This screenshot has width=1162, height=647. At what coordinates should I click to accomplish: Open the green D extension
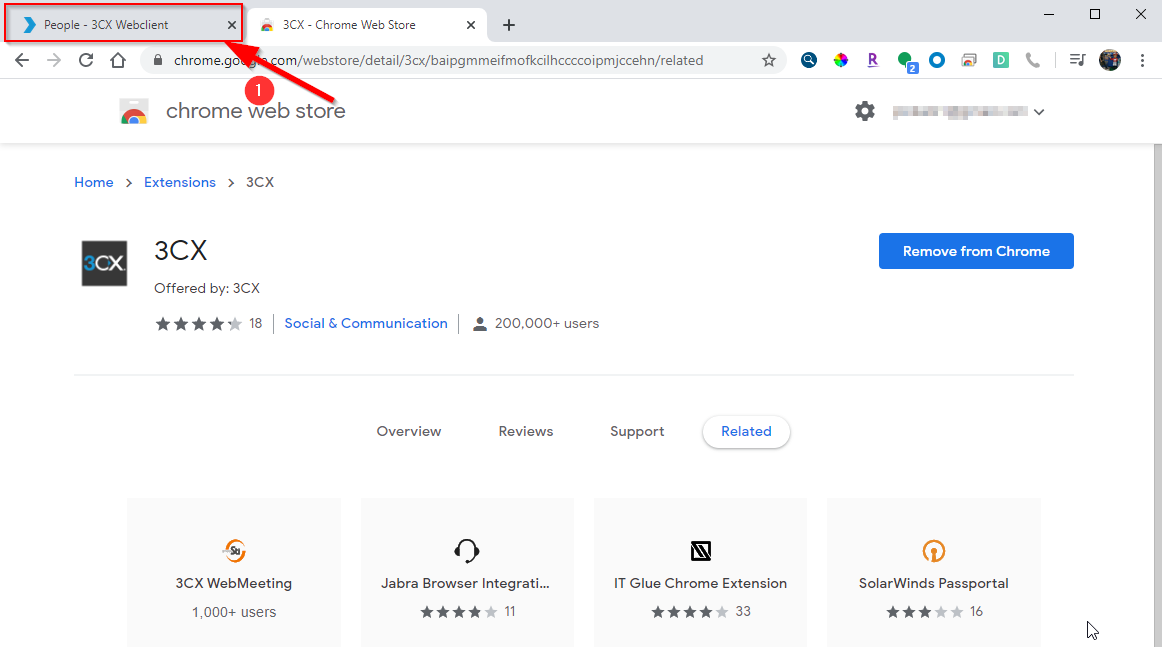1000,60
